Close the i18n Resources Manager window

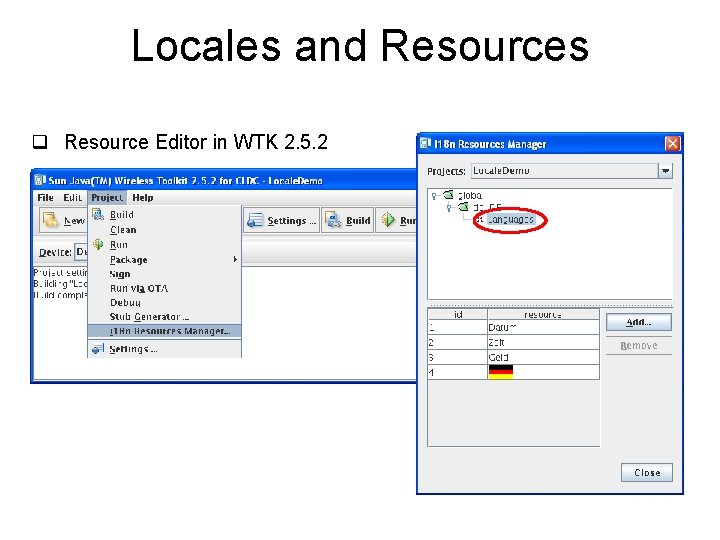(672, 144)
